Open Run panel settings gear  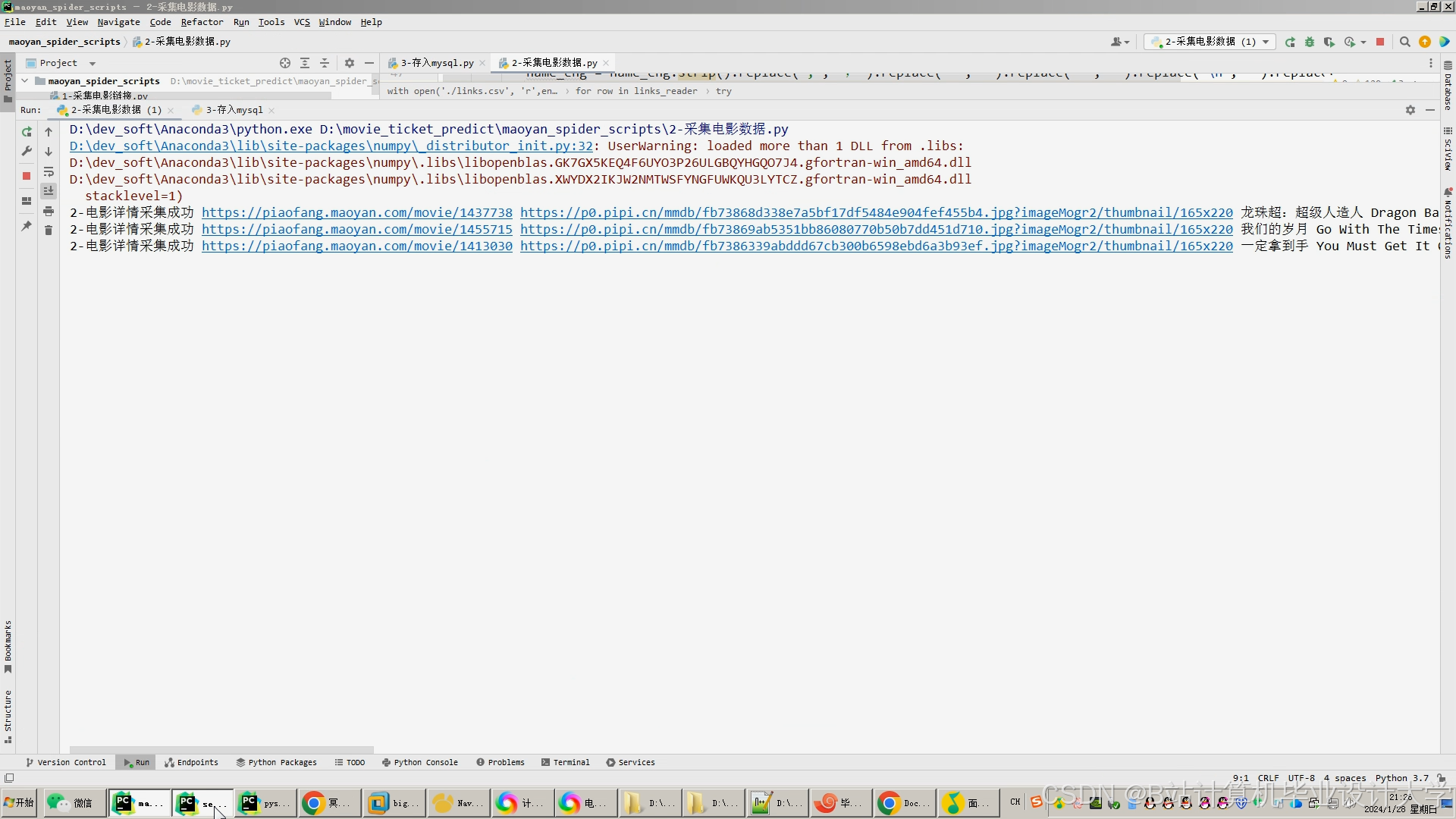[1410, 110]
